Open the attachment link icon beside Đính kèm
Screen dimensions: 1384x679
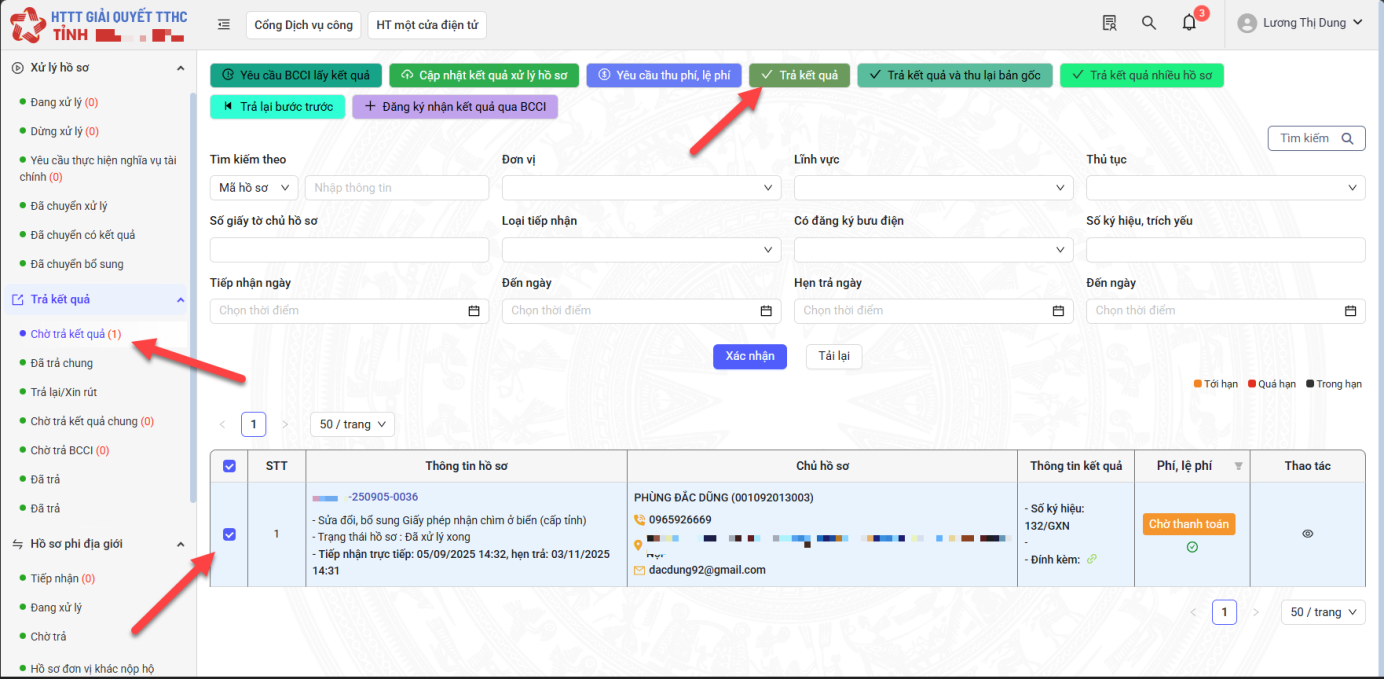1092,559
